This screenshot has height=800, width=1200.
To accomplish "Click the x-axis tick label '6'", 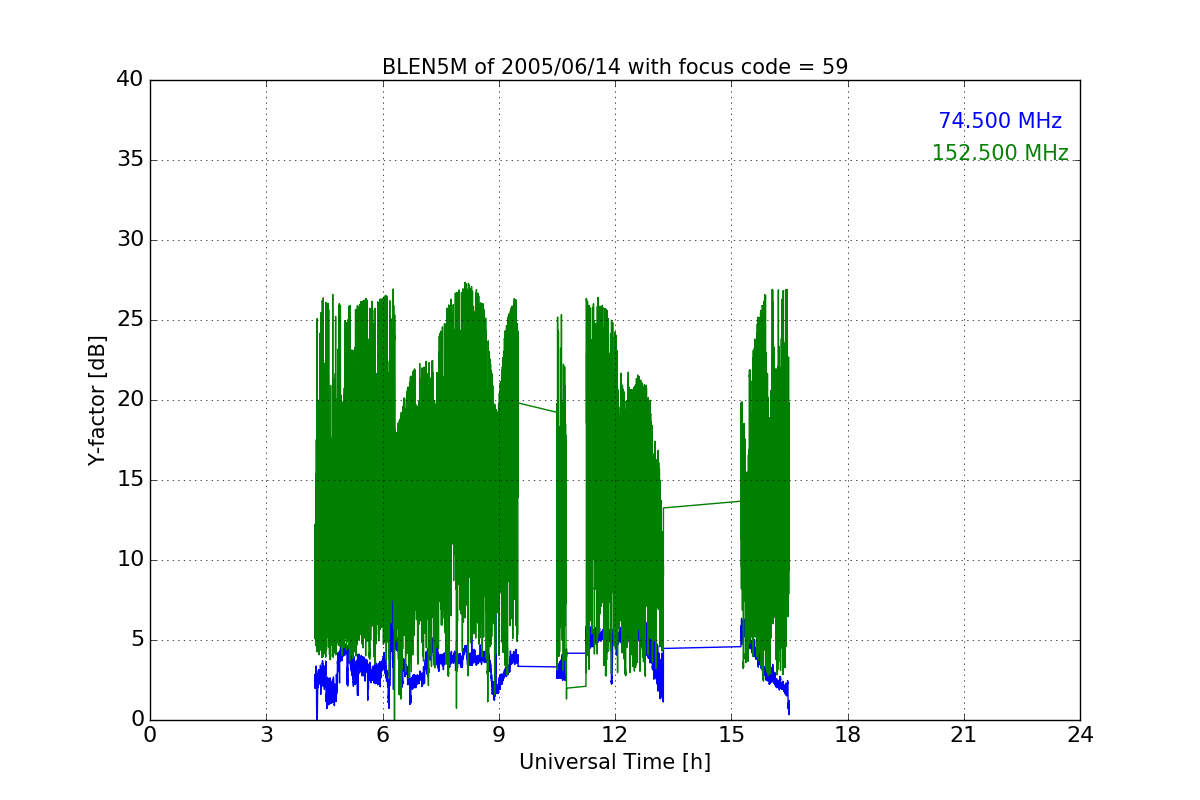I will point(383,735).
